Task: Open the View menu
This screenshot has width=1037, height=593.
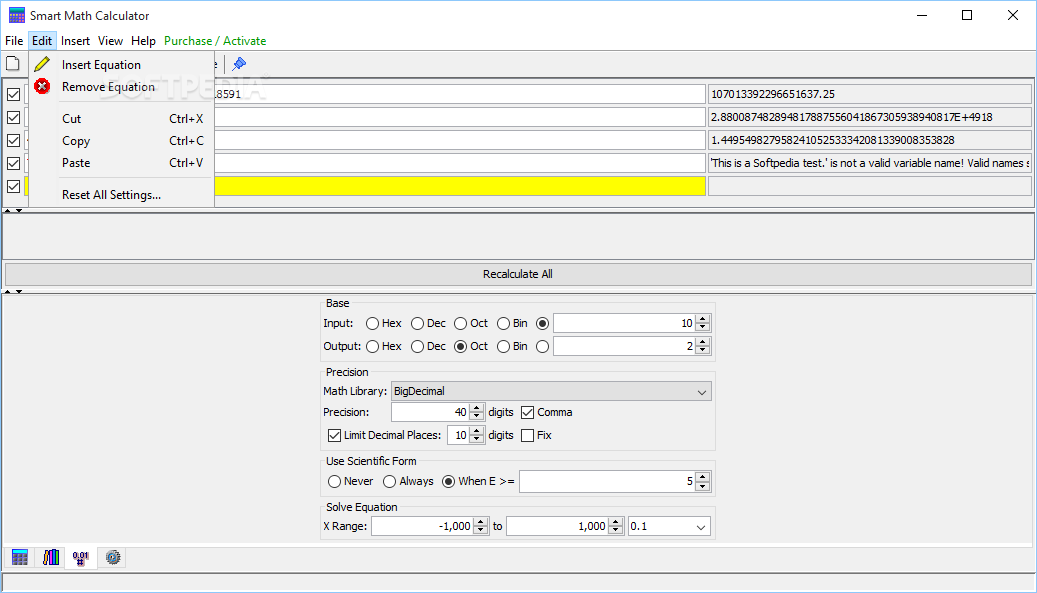Action: pos(110,41)
